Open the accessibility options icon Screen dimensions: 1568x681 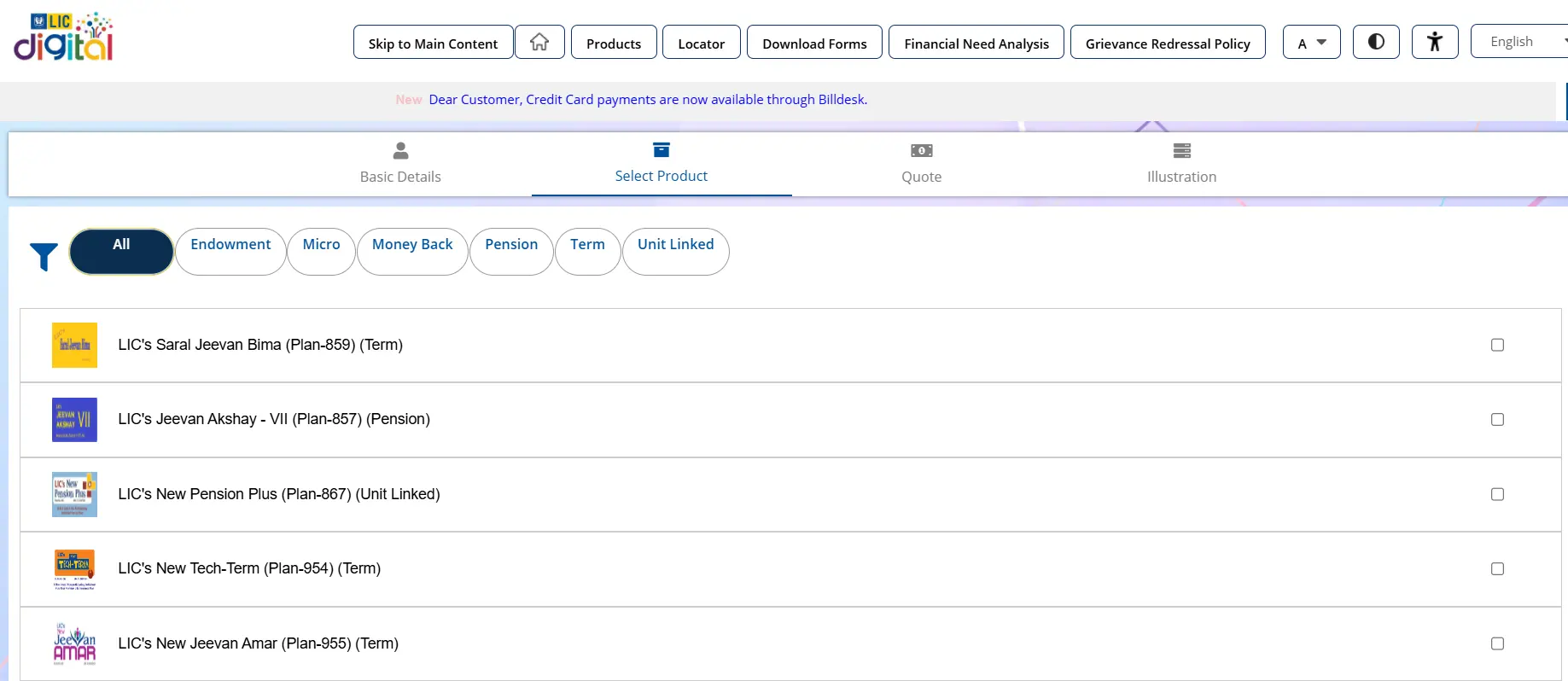click(x=1435, y=42)
